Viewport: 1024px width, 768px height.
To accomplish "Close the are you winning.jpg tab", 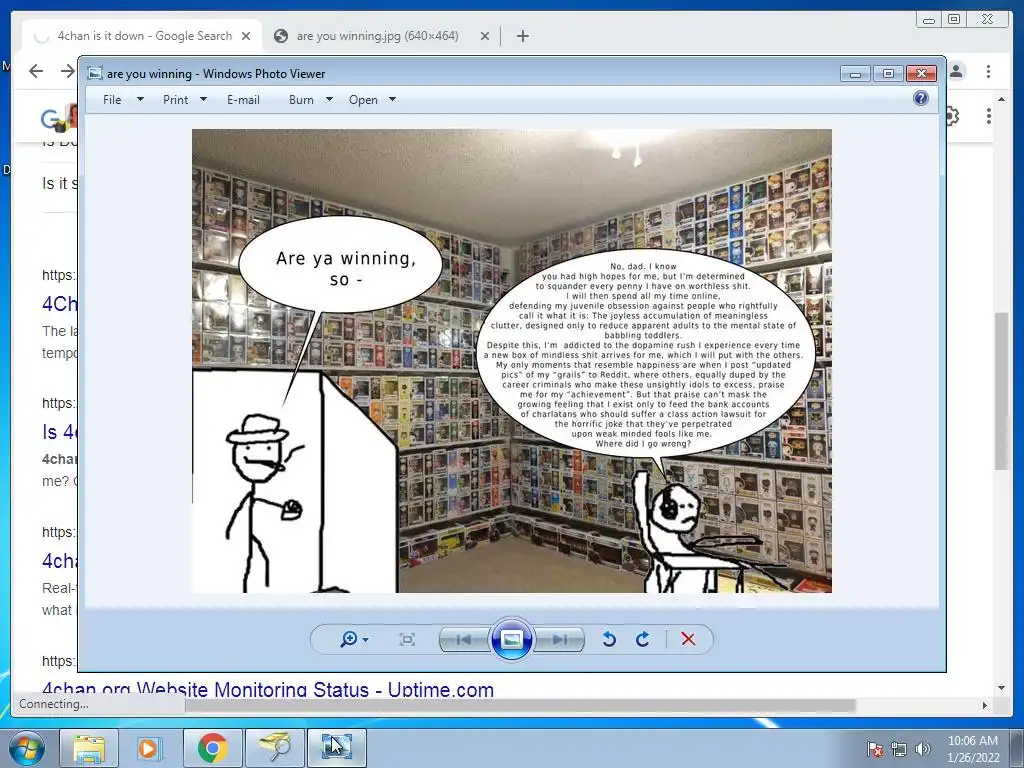I will coord(485,36).
